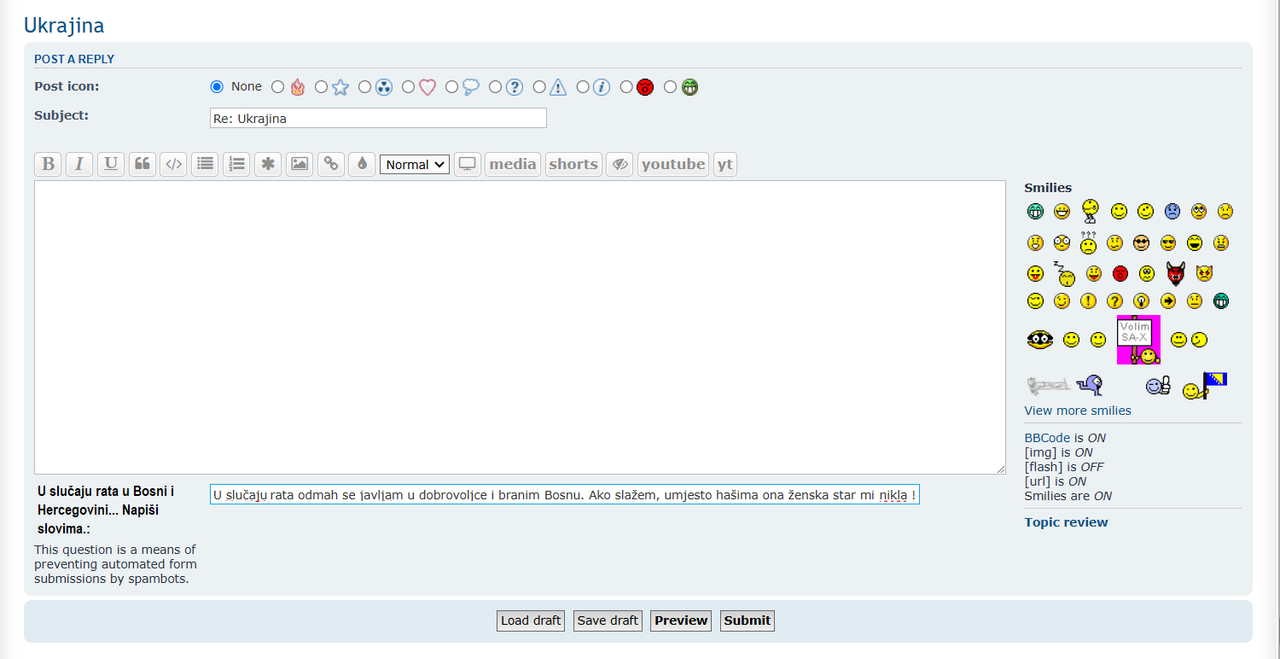The image size is (1280, 659).
Task: Insert a list item asterisk
Action: click(x=267, y=164)
